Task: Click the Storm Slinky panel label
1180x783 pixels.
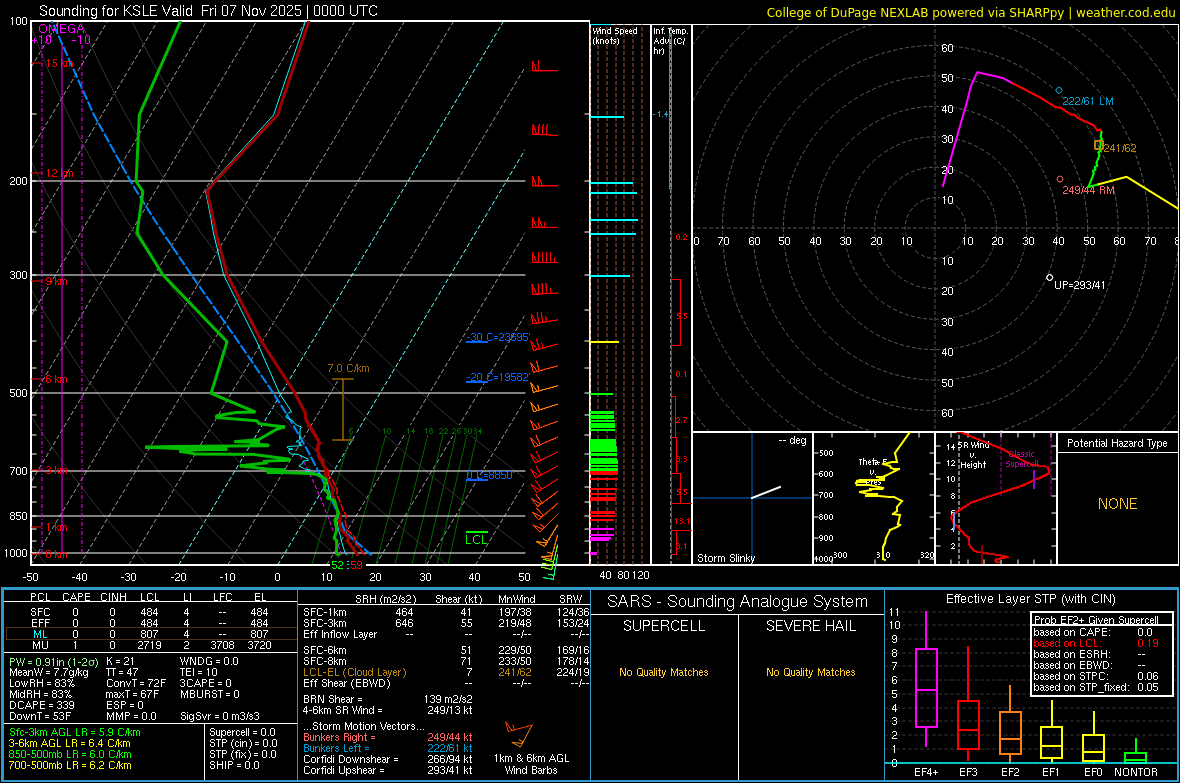Action: pyautogui.click(x=725, y=558)
